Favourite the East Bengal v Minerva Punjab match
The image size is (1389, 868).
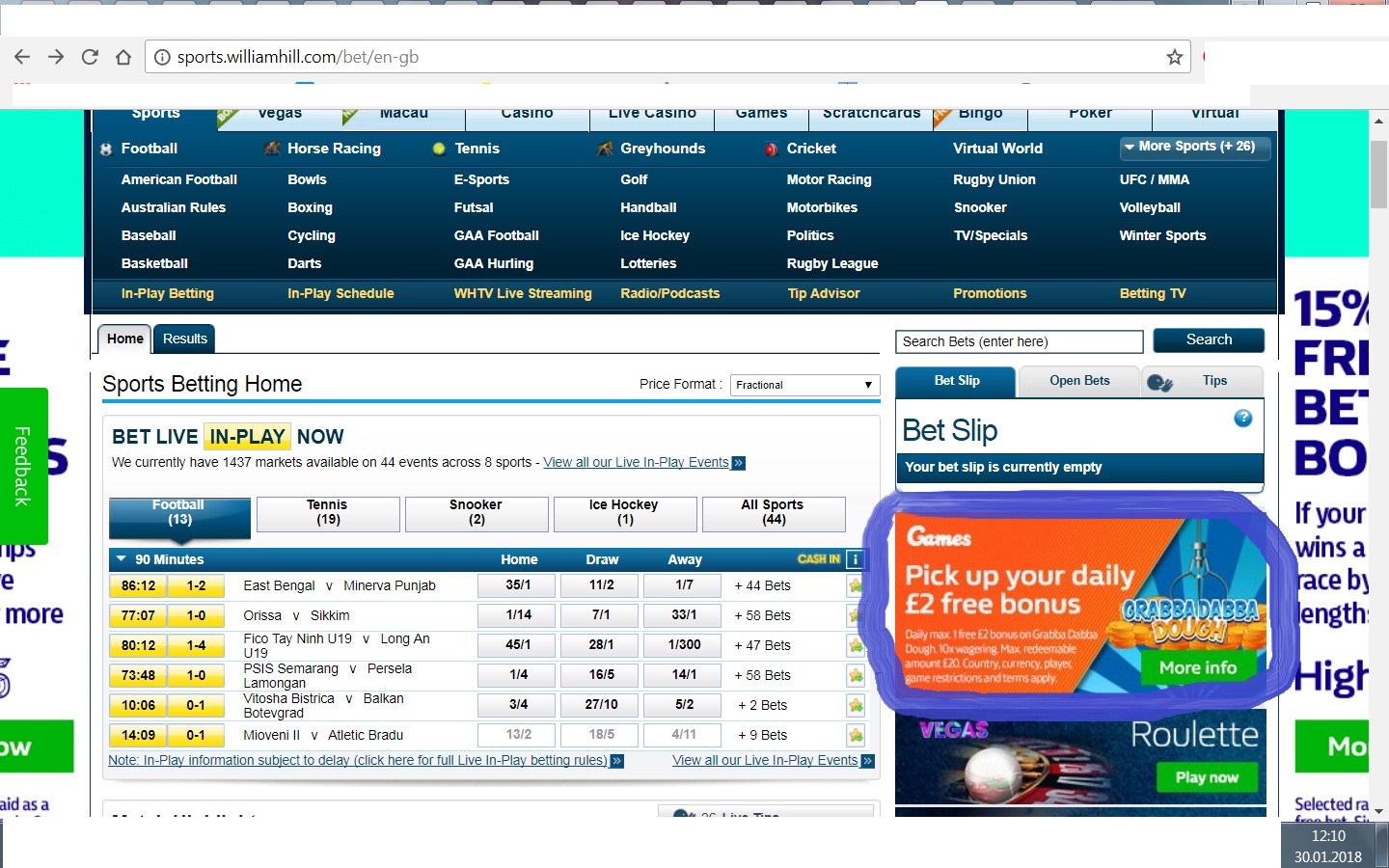(x=856, y=585)
